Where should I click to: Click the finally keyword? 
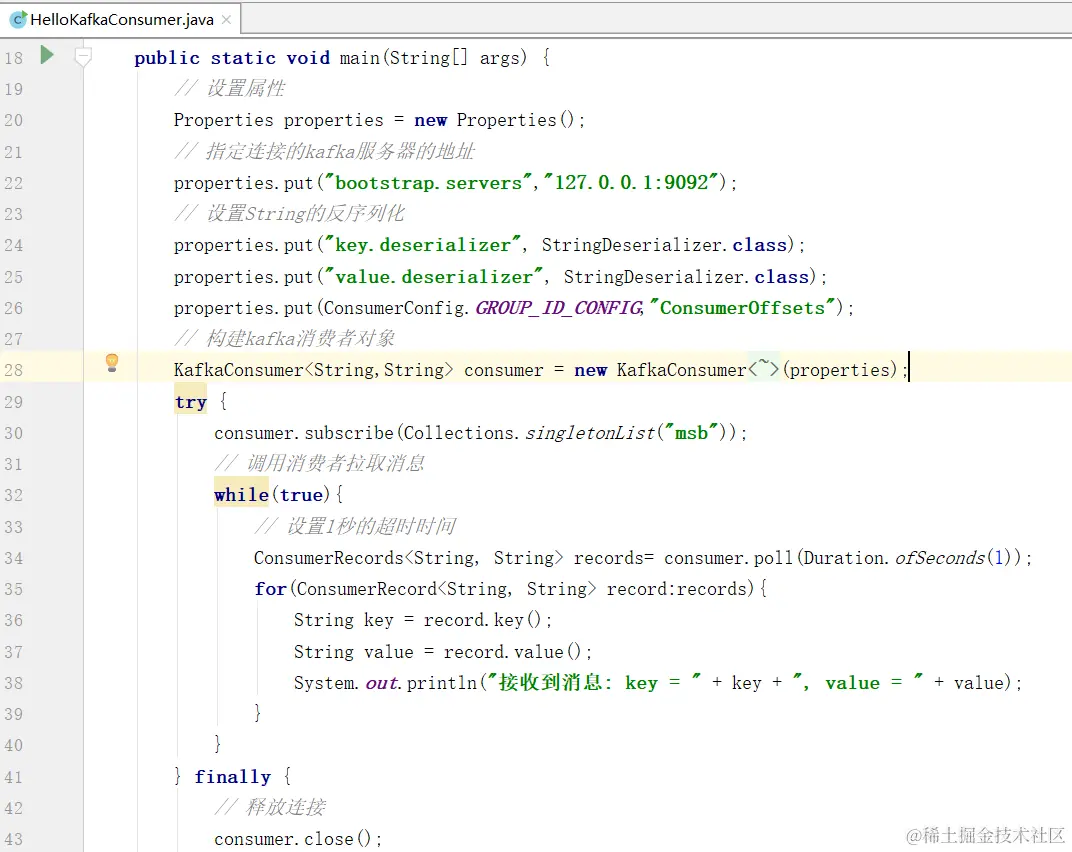click(x=232, y=777)
